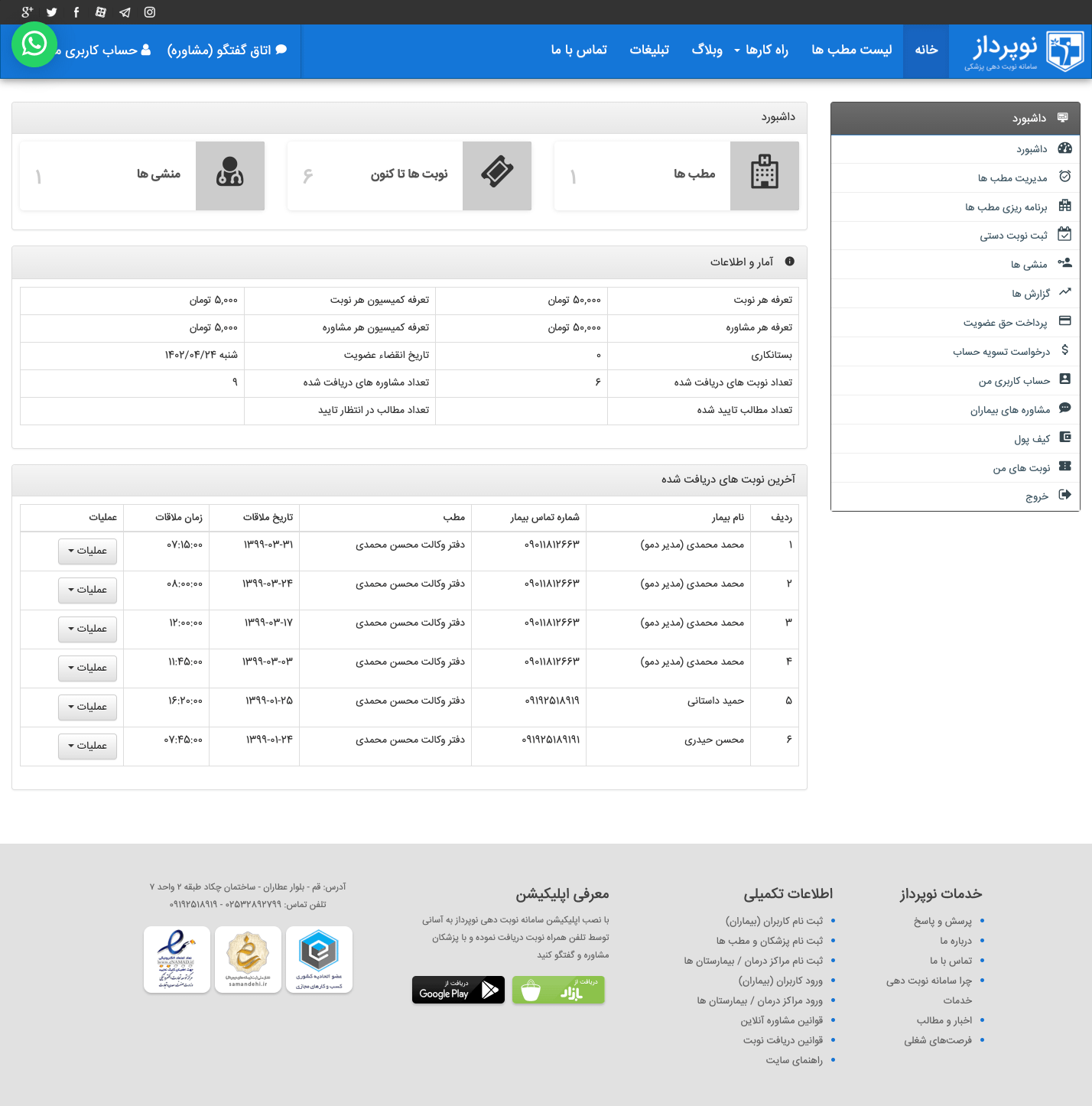Open ثبت نوبت دستی in sidebar
The image size is (1092, 1106).
click(1013, 236)
